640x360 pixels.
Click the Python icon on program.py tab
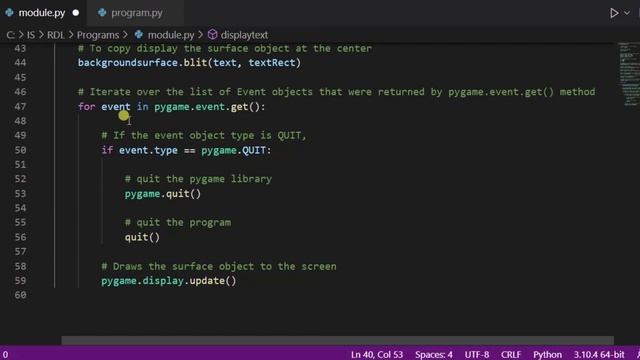[x=102, y=13]
